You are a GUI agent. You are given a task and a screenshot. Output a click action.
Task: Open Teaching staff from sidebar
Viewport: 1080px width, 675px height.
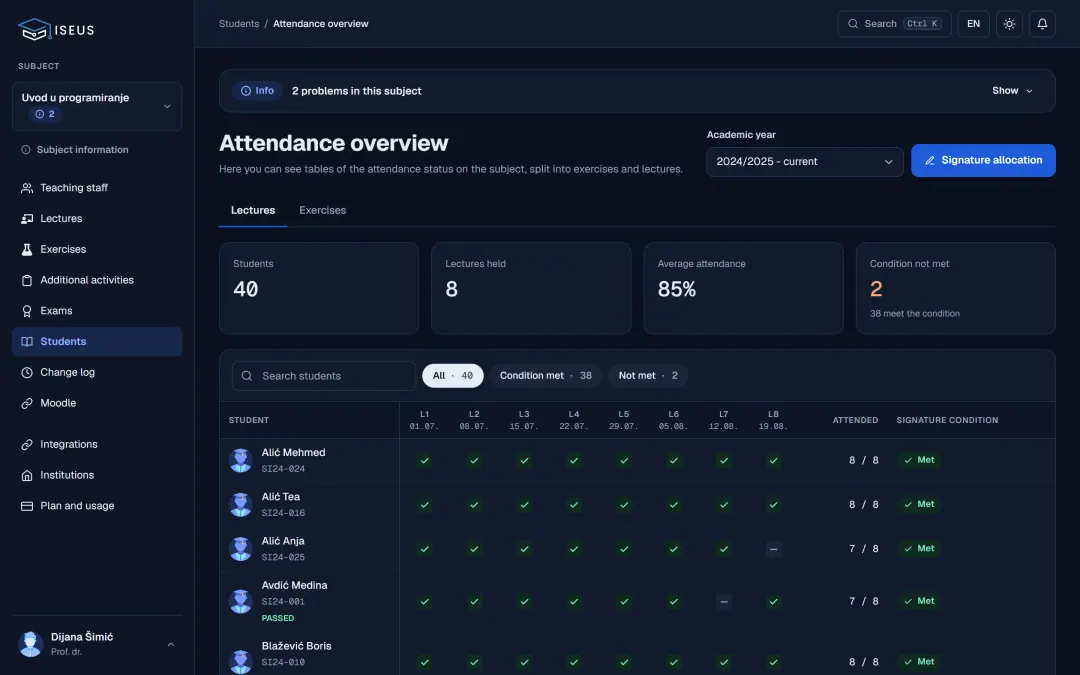(97, 187)
